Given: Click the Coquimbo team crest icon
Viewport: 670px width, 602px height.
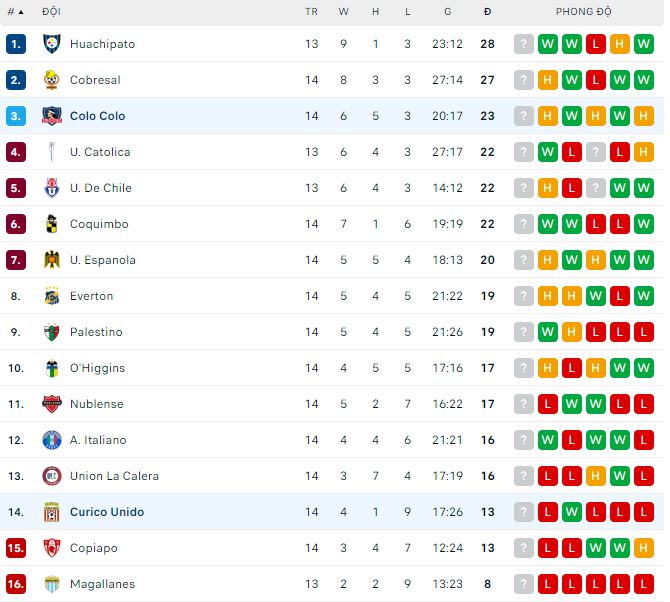Looking at the screenshot, I should click(x=52, y=224).
